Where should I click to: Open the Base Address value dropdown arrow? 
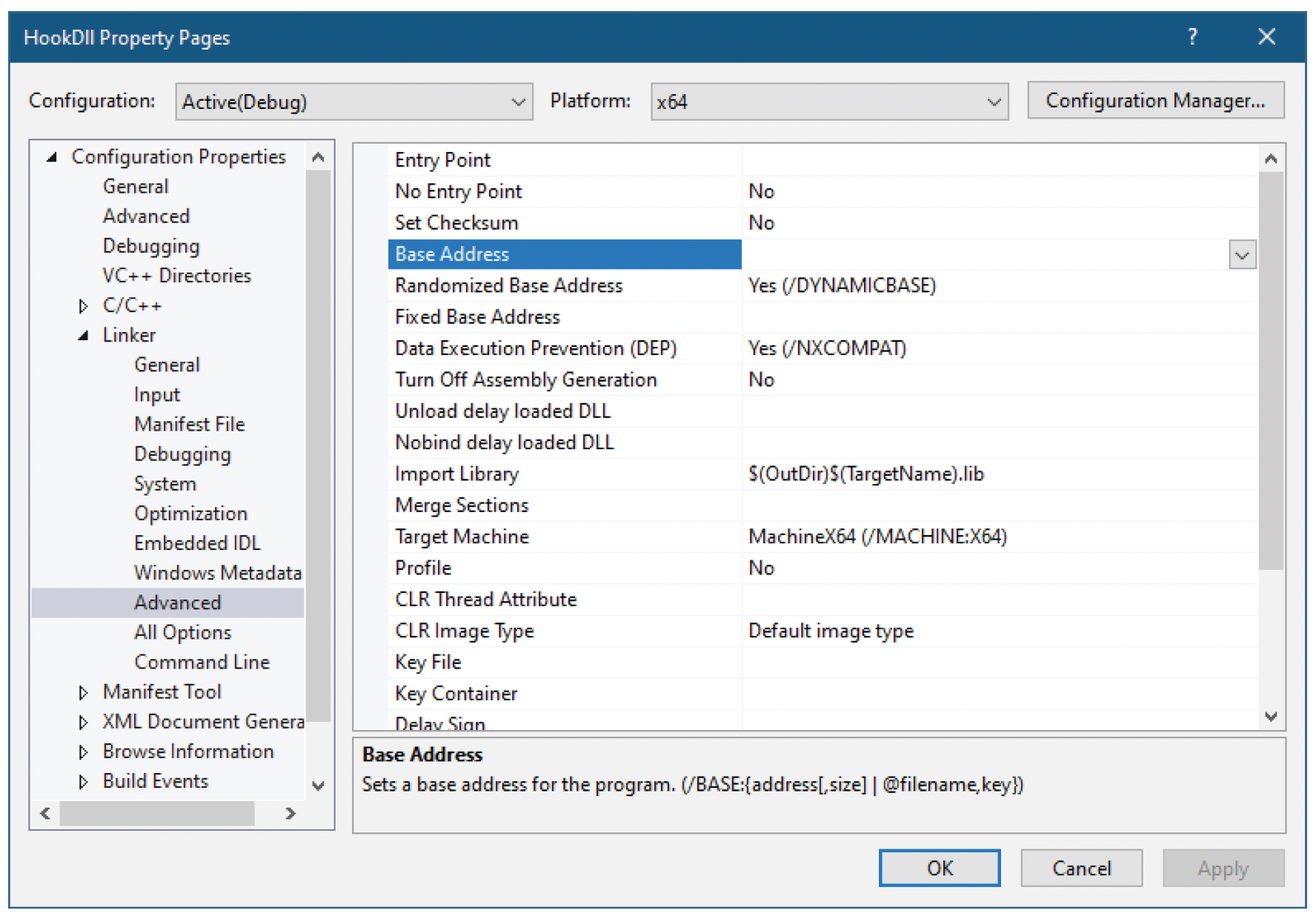click(1243, 255)
